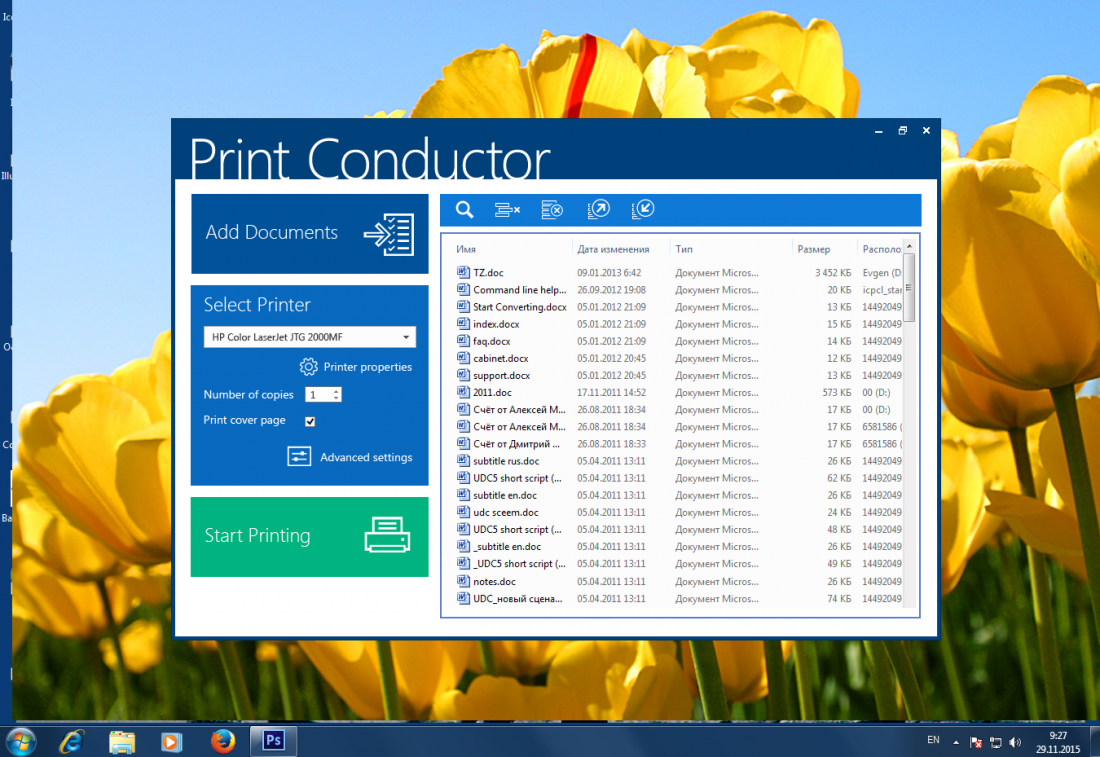Image resolution: width=1100 pixels, height=757 pixels.
Task: Toggle the Print cover page checkbox
Action: 310,421
